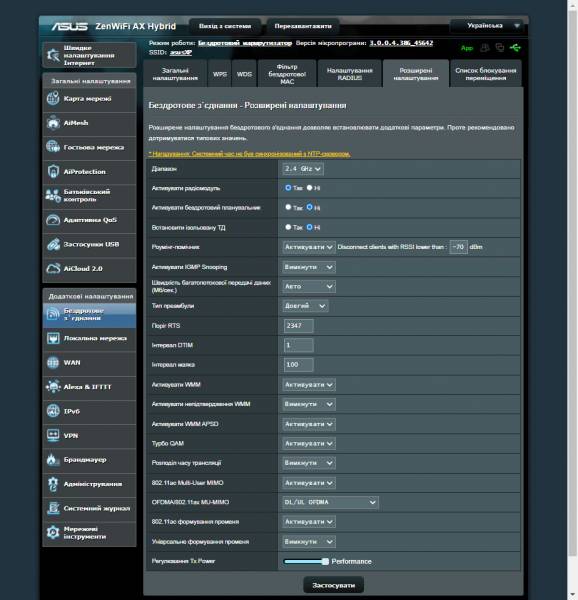This screenshot has width=578, height=600.
Task: Open the Alexa & IFTTT icon
Action: click(53, 387)
